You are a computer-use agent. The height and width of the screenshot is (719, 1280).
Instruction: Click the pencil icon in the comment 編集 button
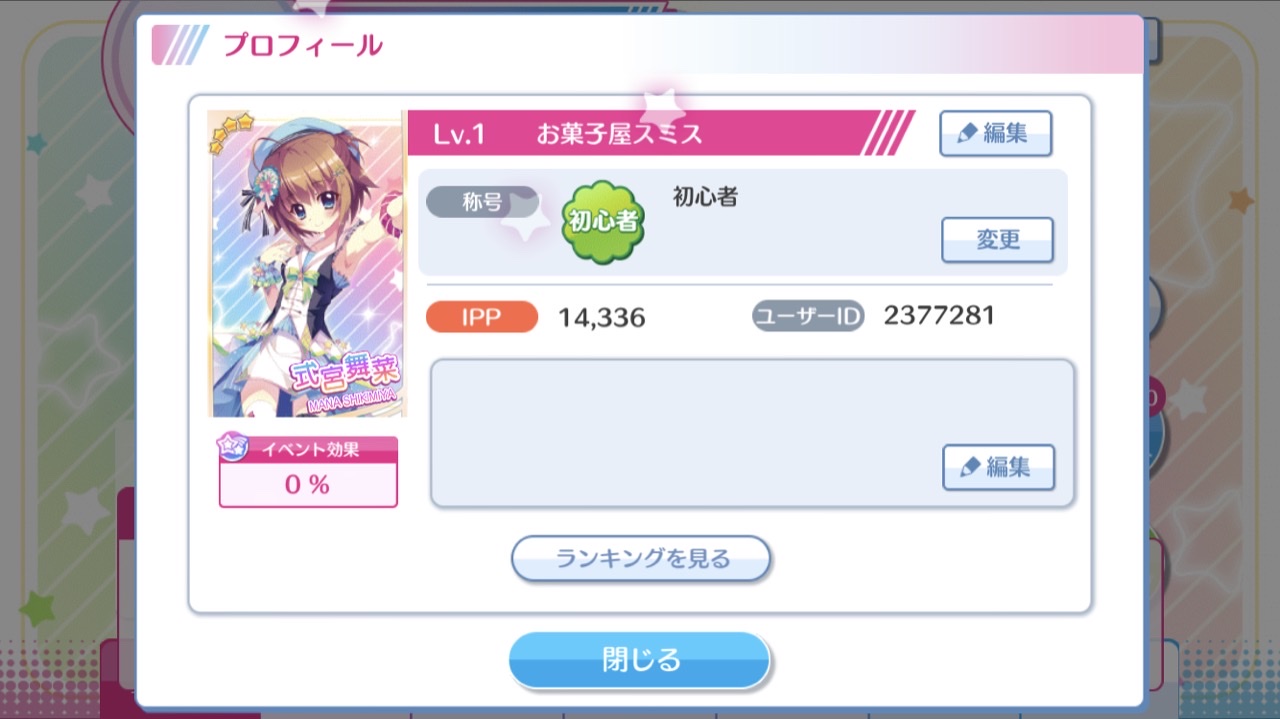coord(969,468)
